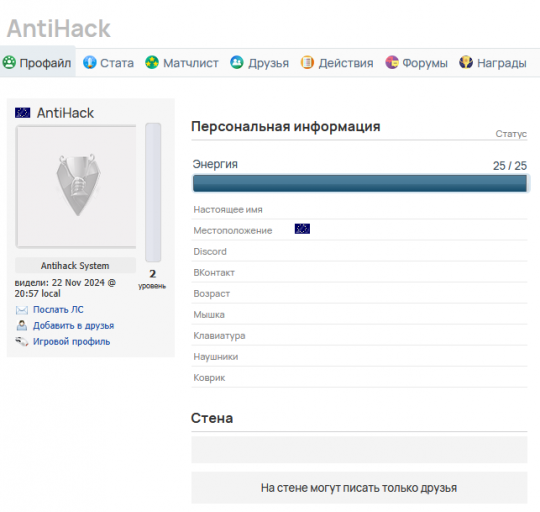Click the Коврик row label
This screenshot has height=512, width=540.
209,377
